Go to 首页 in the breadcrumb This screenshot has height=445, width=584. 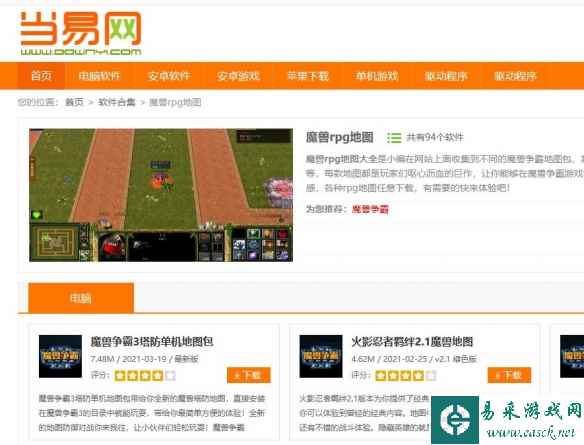click(74, 102)
